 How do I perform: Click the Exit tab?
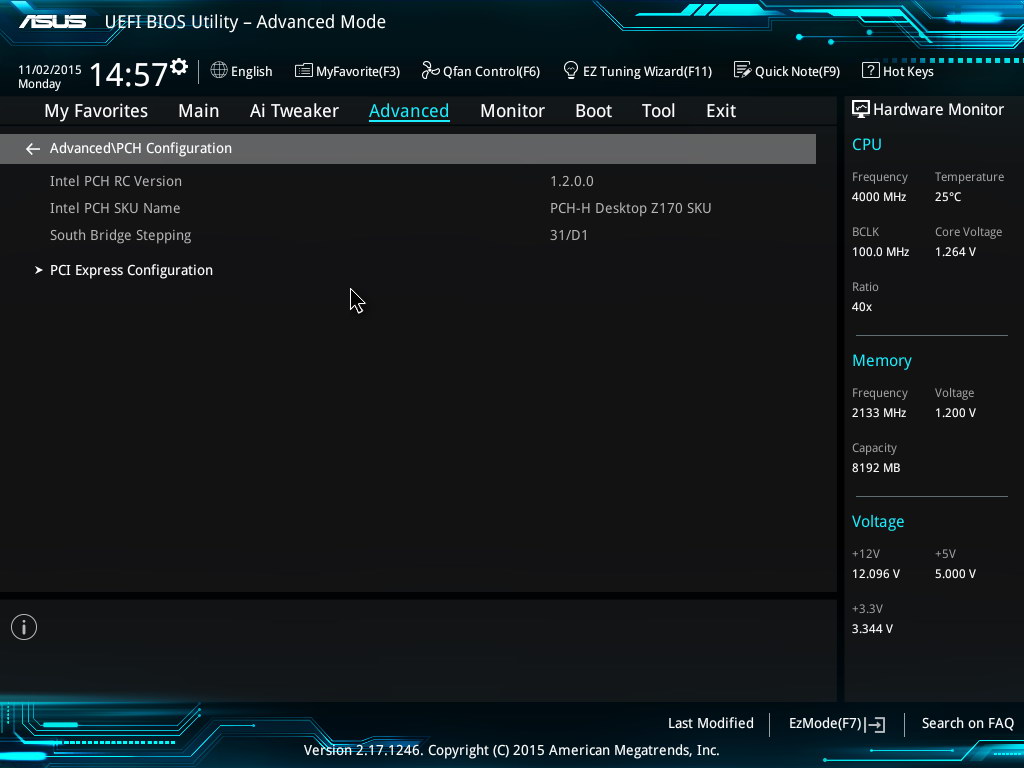tap(720, 111)
